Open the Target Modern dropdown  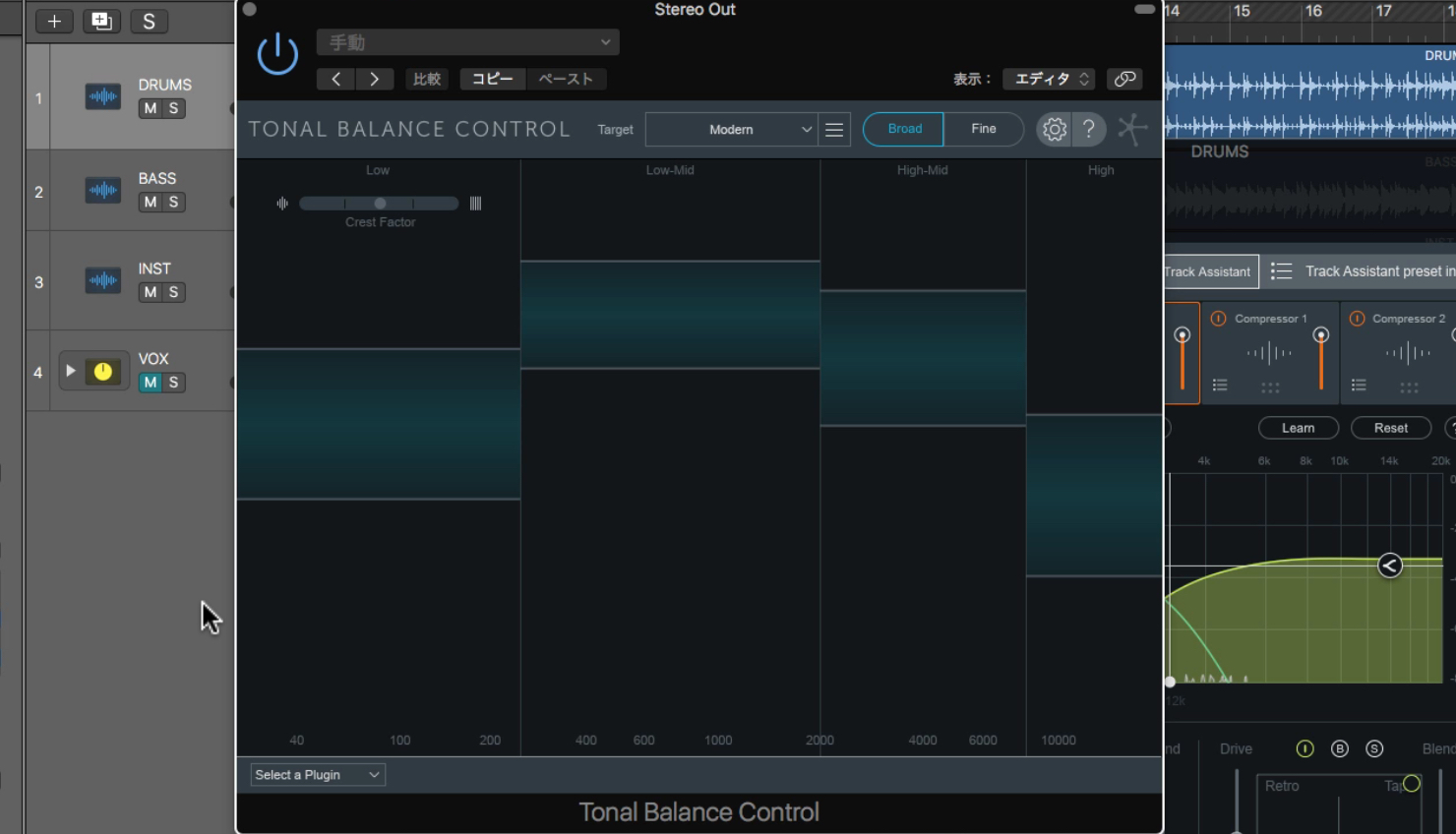click(x=731, y=129)
